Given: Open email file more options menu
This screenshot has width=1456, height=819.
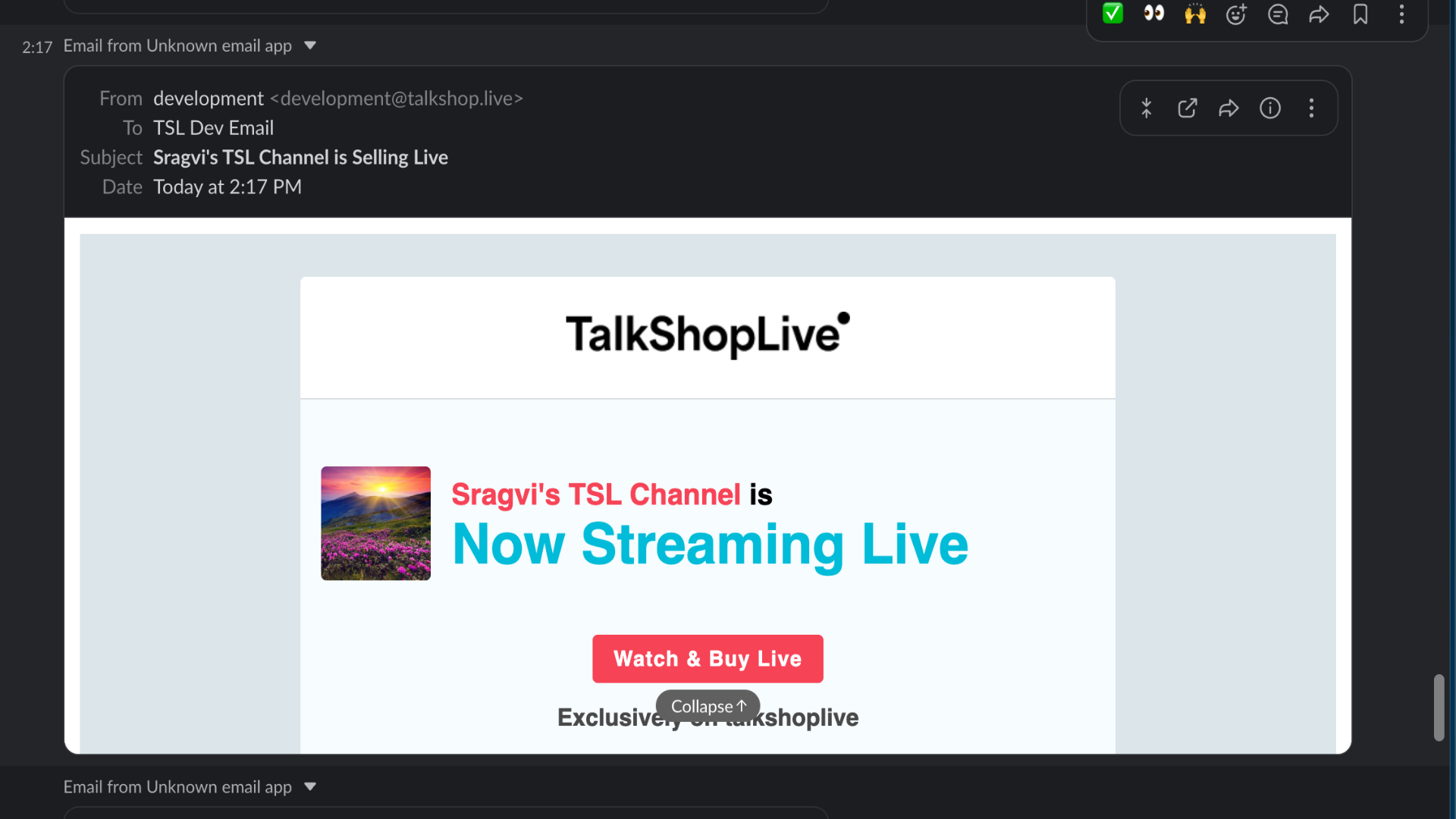Looking at the screenshot, I should coord(1311,108).
